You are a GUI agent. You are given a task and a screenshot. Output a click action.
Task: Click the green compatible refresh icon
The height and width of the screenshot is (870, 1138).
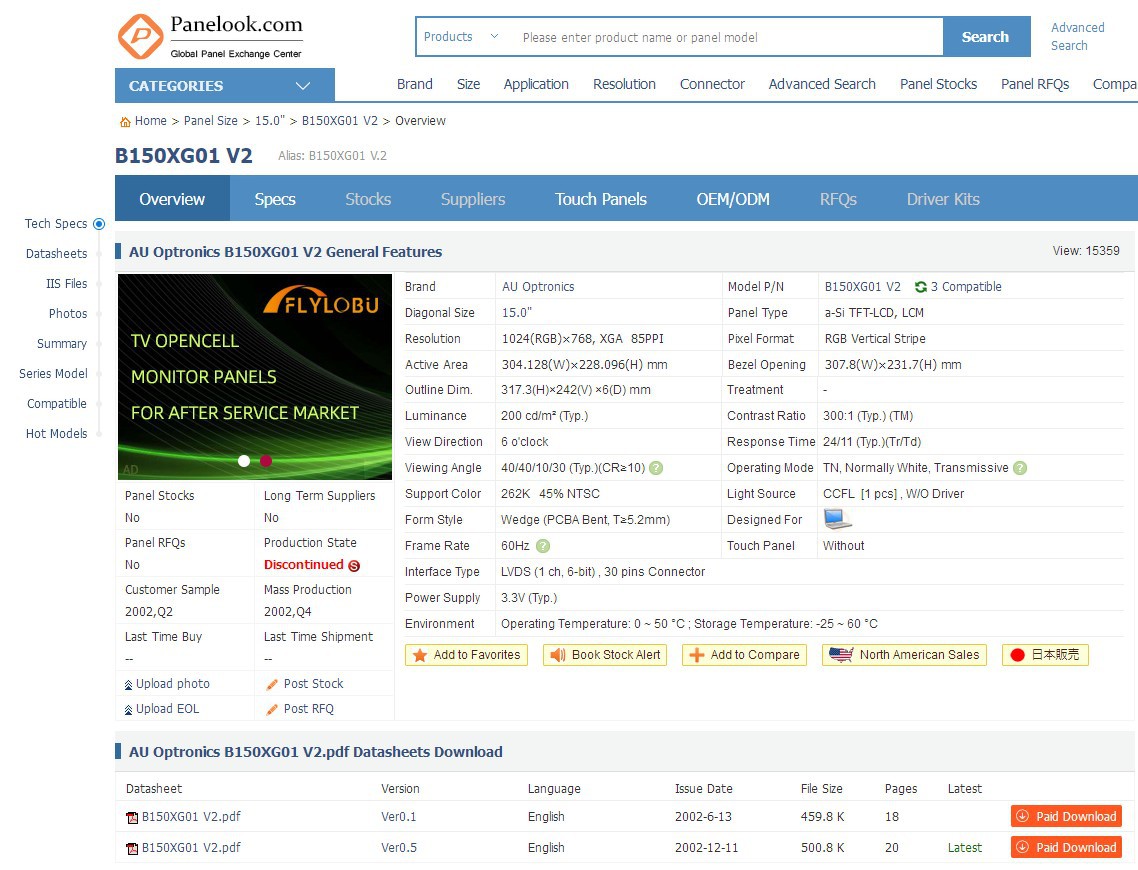pyautogui.click(x=921, y=287)
